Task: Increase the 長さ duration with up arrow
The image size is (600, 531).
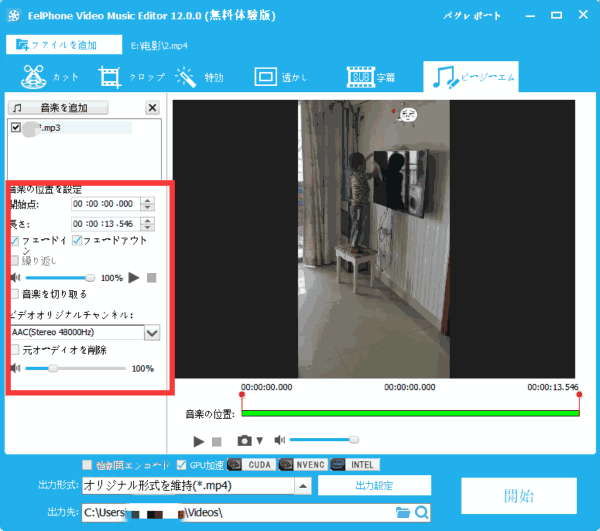Action: (x=148, y=220)
